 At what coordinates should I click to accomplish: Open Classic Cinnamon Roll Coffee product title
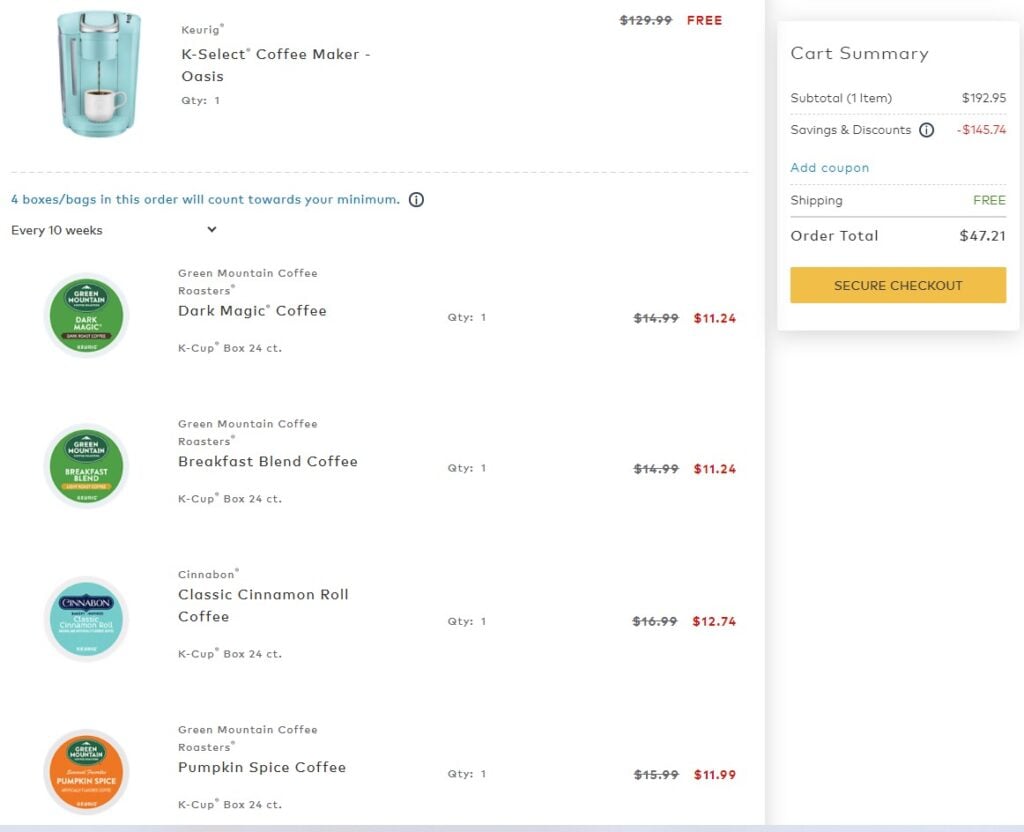click(x=263, y=605)
